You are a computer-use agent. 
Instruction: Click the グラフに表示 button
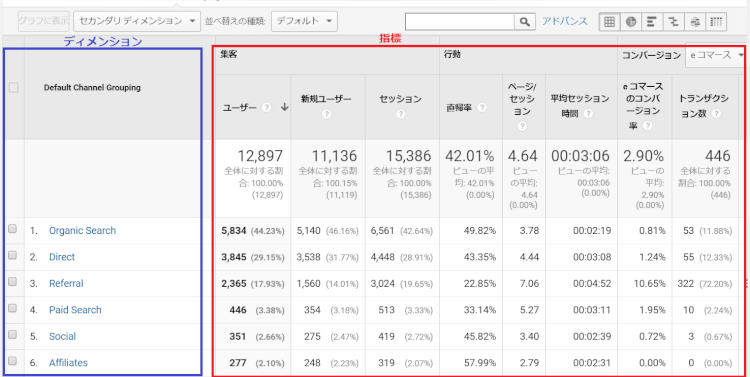coord(44,22)
